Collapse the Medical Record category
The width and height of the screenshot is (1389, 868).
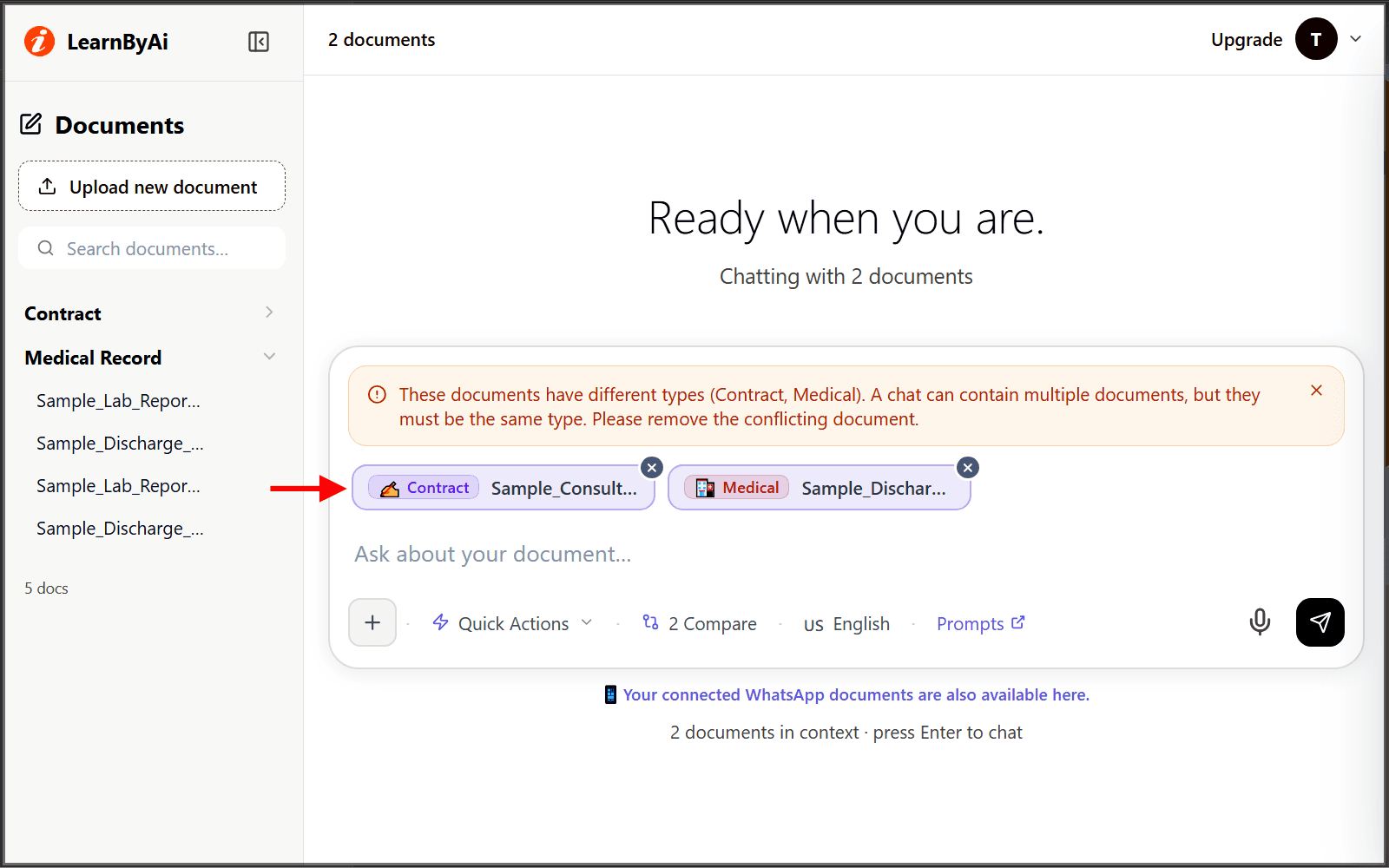coord(149,358)
